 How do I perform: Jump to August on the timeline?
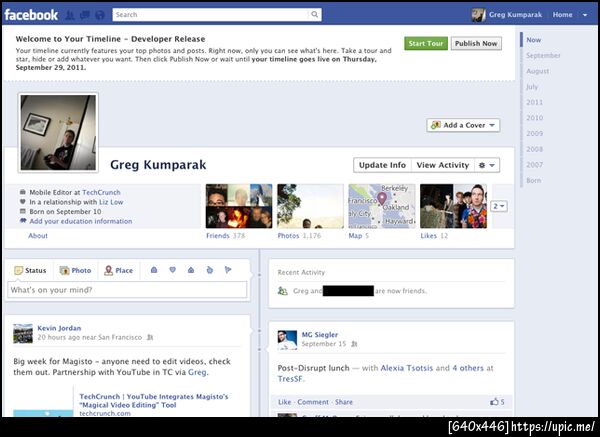click(537, 71)
